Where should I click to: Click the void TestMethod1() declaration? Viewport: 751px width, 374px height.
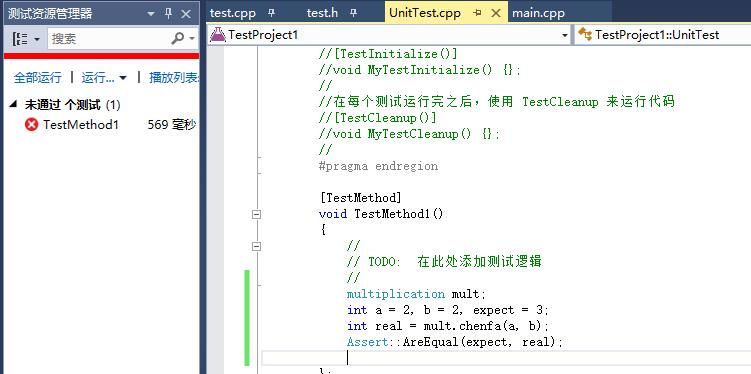click(x=381, y=214)
